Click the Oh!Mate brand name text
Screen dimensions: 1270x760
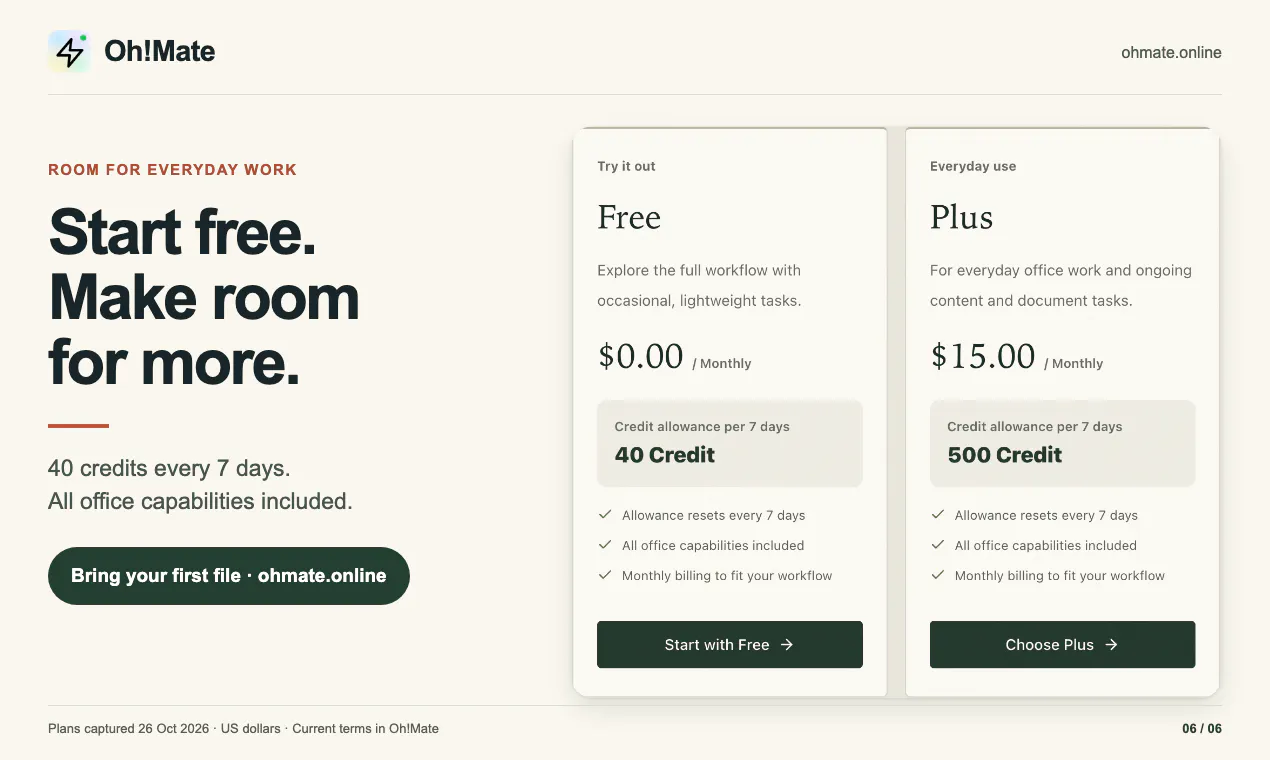(x=160, y=51)
